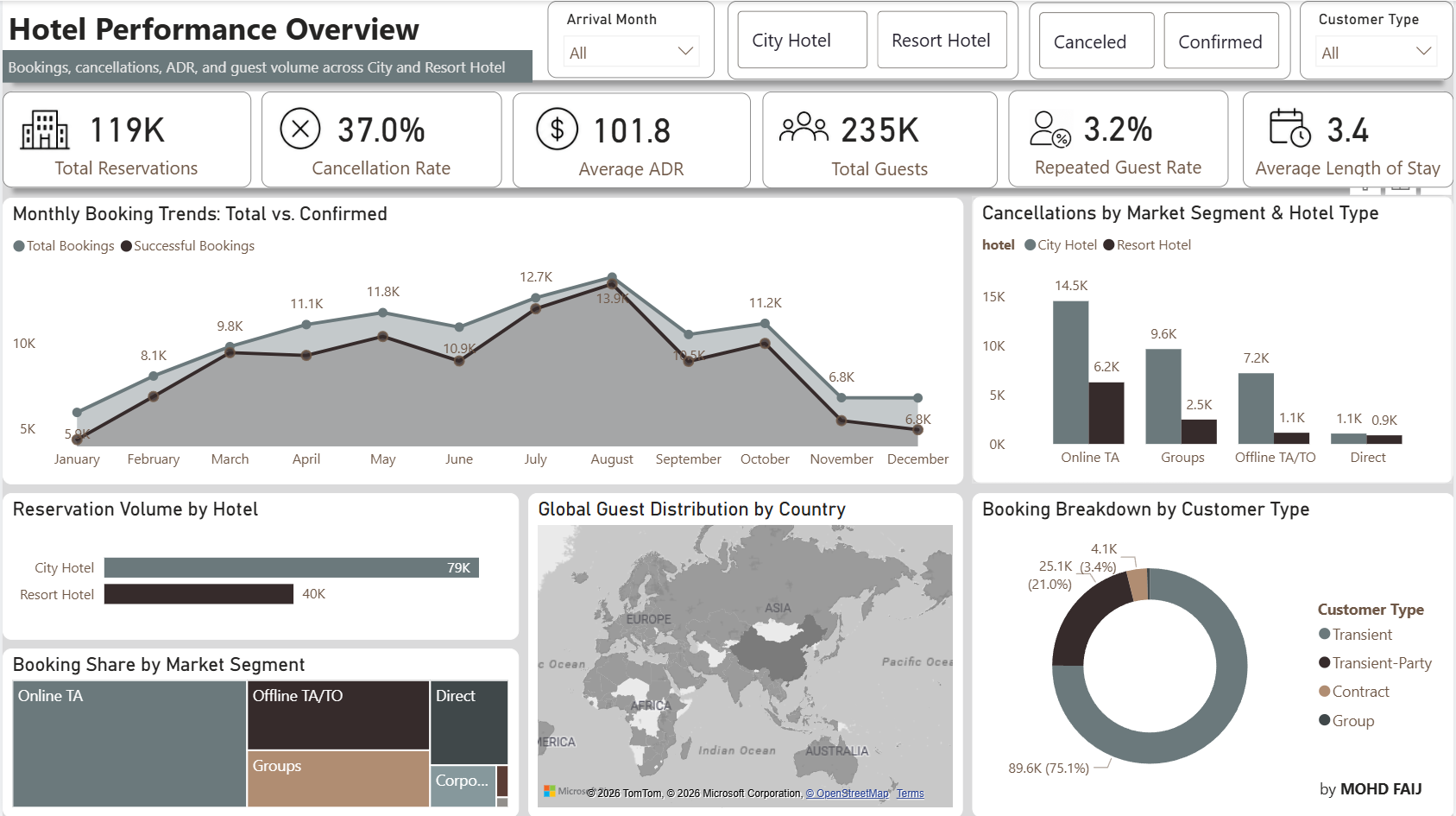Open the map Terms link
The width and height of the screenshot is (1456, 816).
pyautogui.click(x=910, y=794)
